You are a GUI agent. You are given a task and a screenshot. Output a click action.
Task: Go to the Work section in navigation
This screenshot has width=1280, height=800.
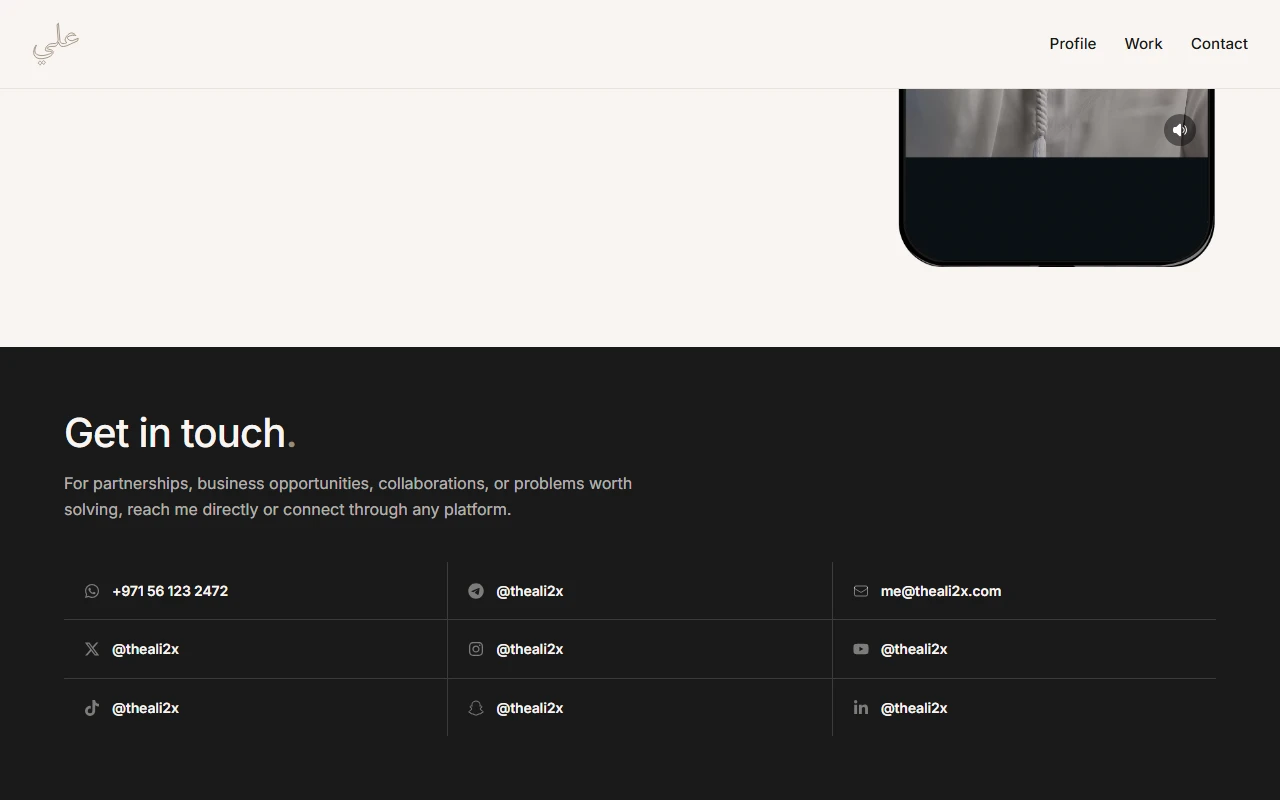(x=1143, y=44)
